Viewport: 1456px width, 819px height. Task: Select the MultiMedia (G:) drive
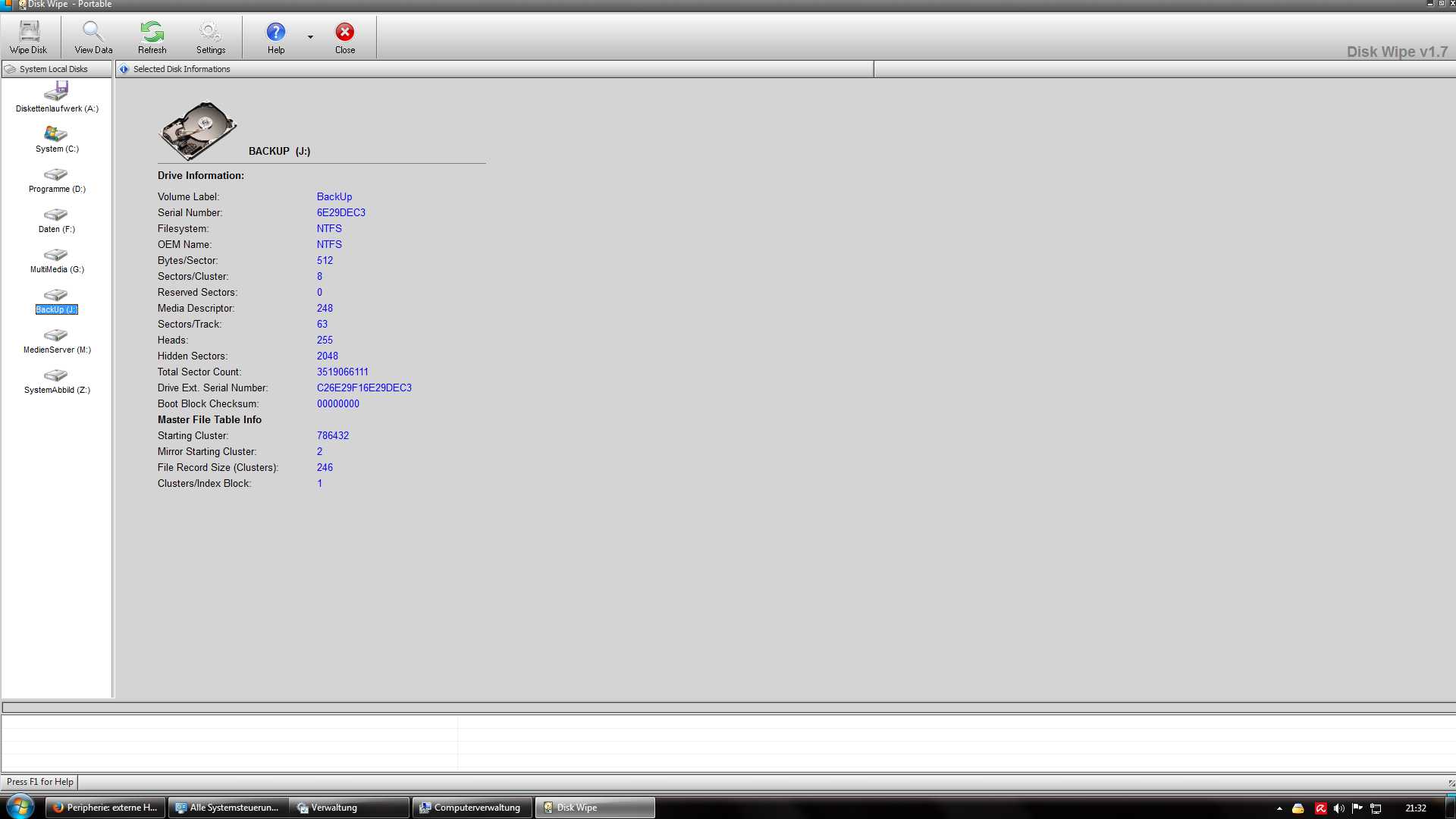point(57,259)
